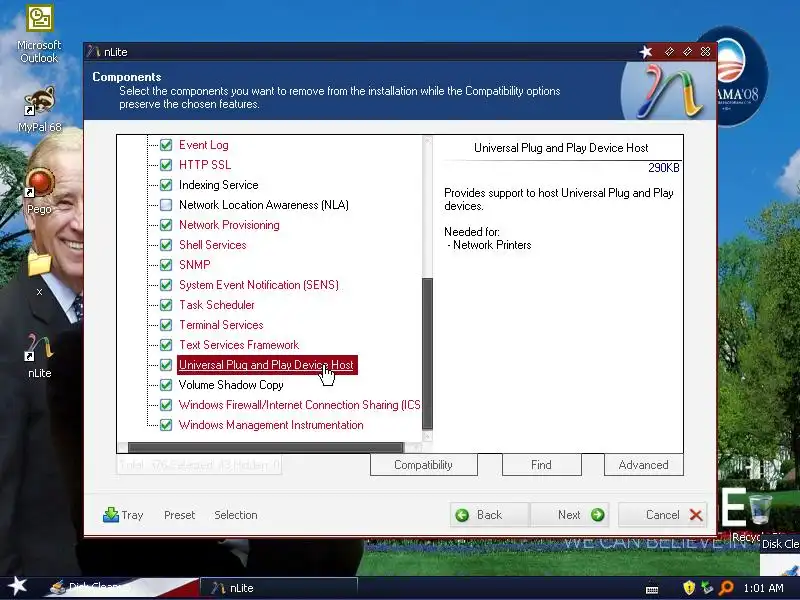
Task: Toggle the Shell Services checkbox
Action: [166, 245]
